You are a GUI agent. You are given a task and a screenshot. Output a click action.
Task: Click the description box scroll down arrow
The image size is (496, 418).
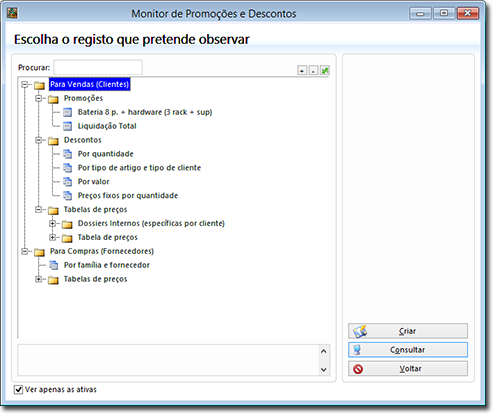(x=323, y=369)
